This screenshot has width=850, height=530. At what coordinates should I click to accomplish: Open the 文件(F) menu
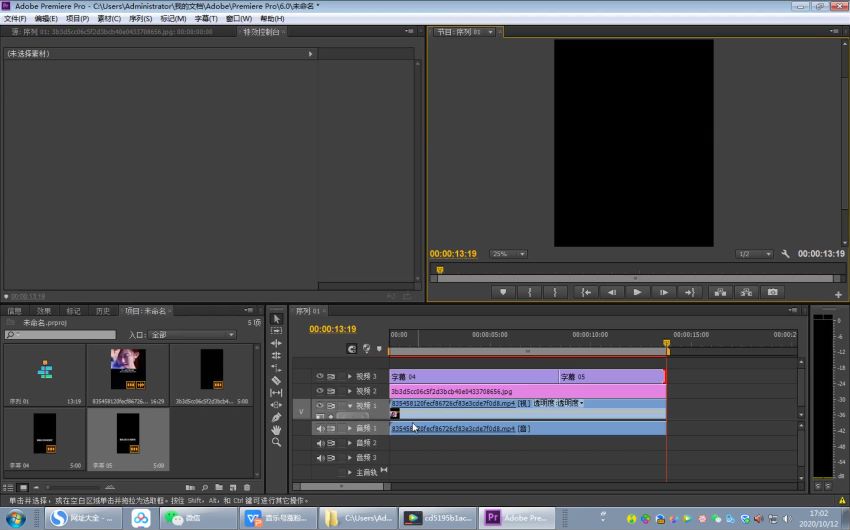[x=15, y=18]
